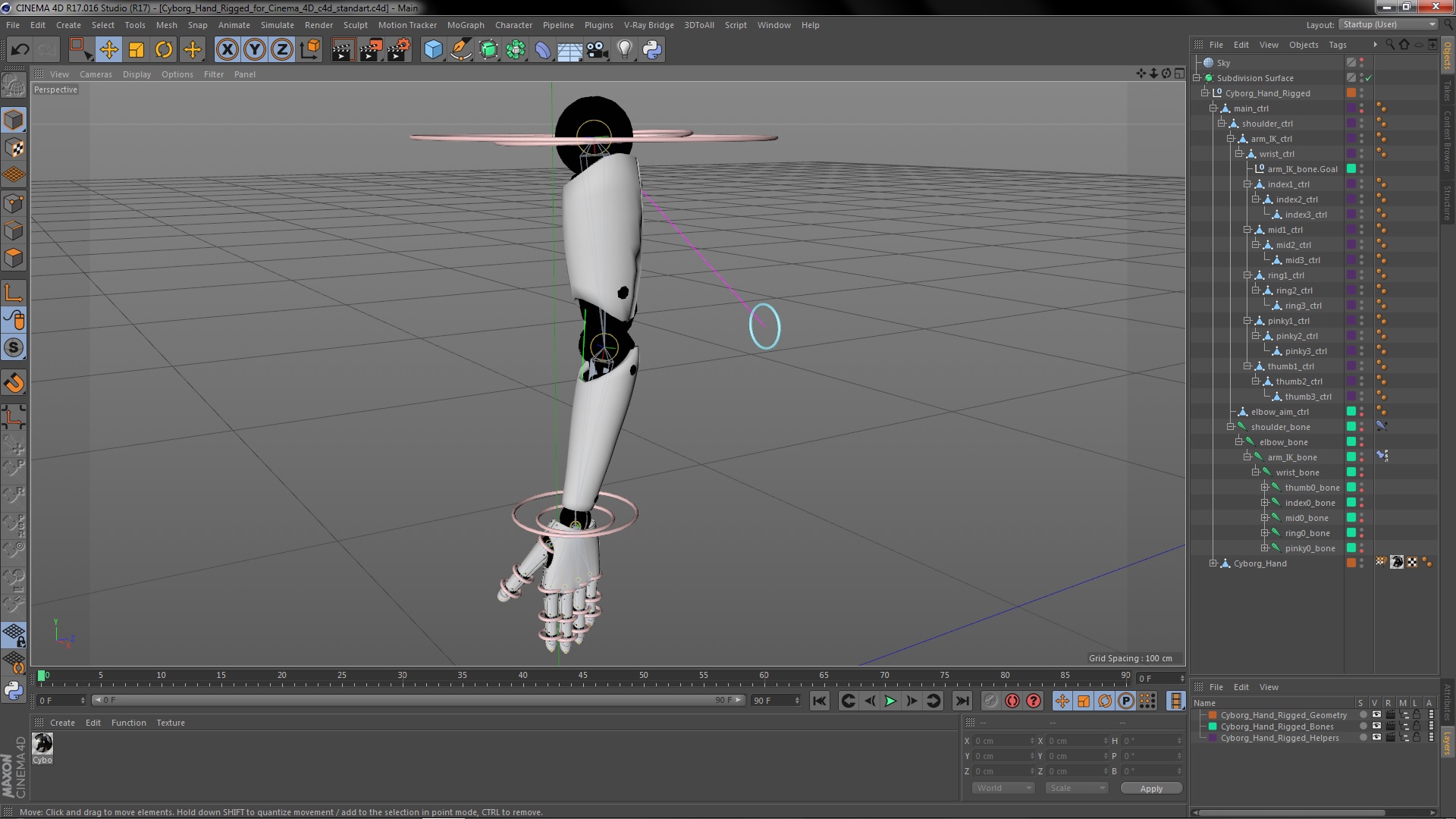Add a floor/environment object icon

click(x=570, y=50)
